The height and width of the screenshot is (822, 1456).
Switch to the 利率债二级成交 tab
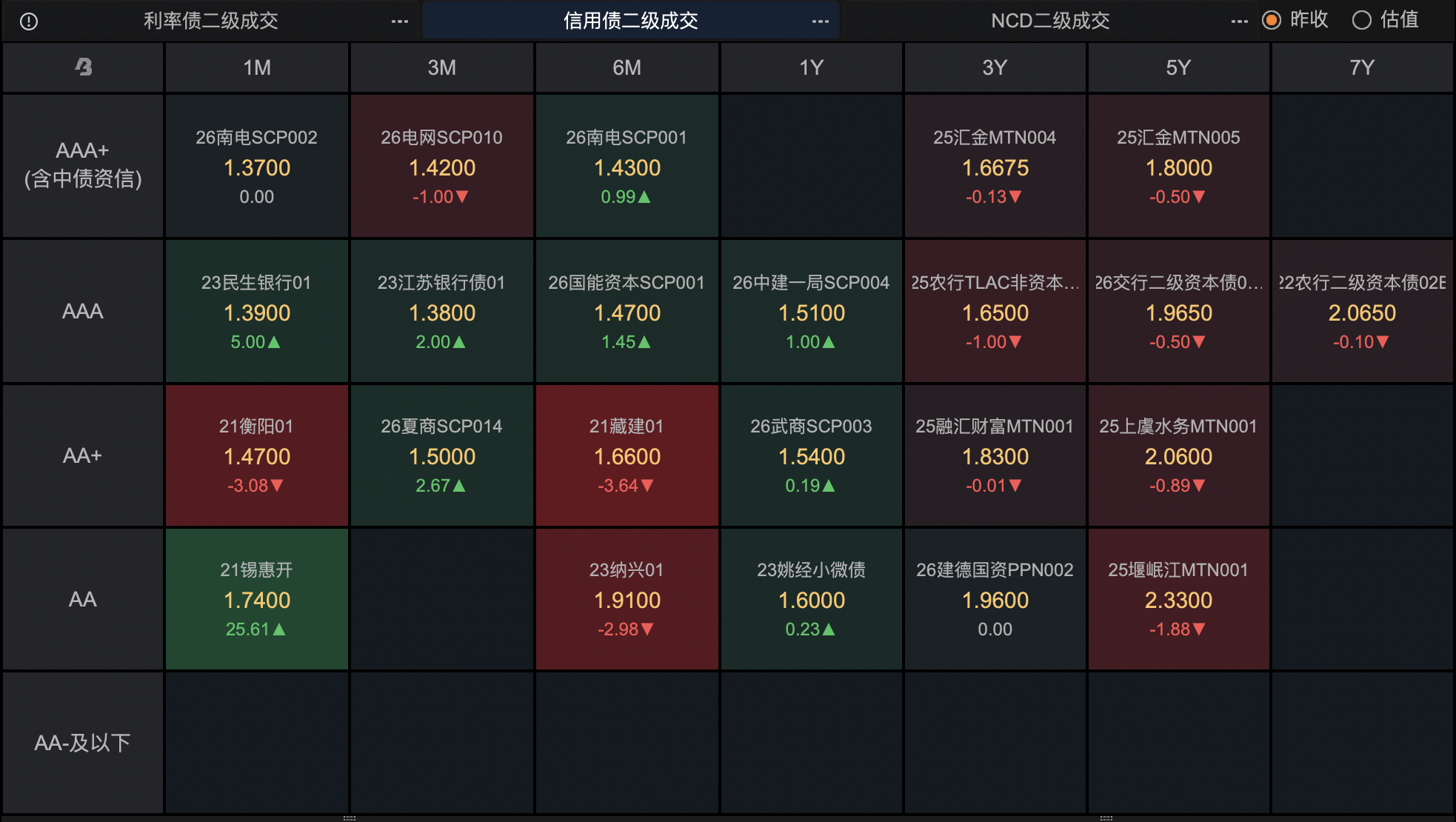[211, 21]
